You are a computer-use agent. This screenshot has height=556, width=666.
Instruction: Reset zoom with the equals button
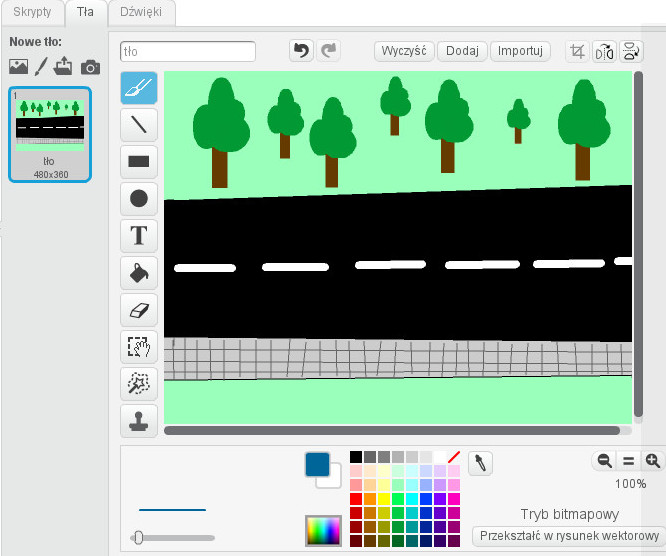(x=629, y=461)
